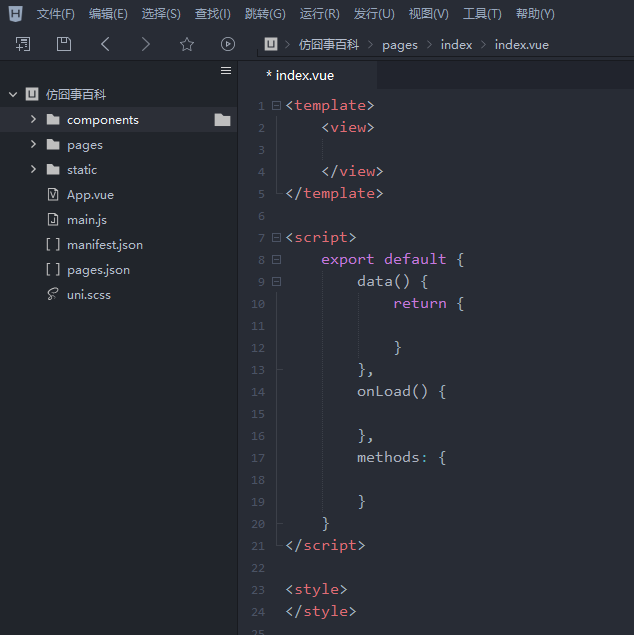This screenshot has height=635, width=634.
Task: Click the closing </script> tag
Action: (325, 546)
